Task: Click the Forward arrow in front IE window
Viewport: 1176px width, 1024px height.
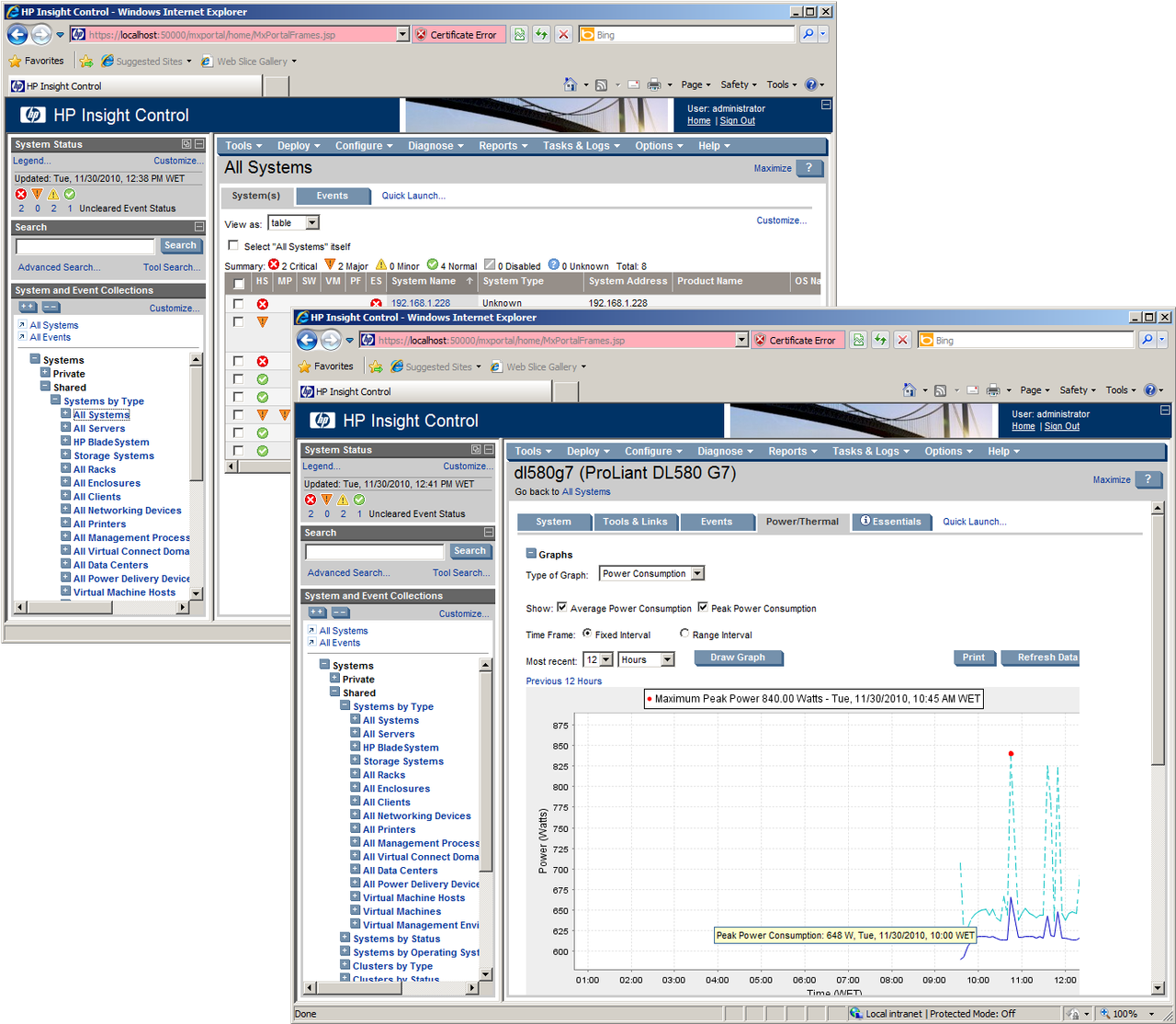Action: [x=331, y=340]
